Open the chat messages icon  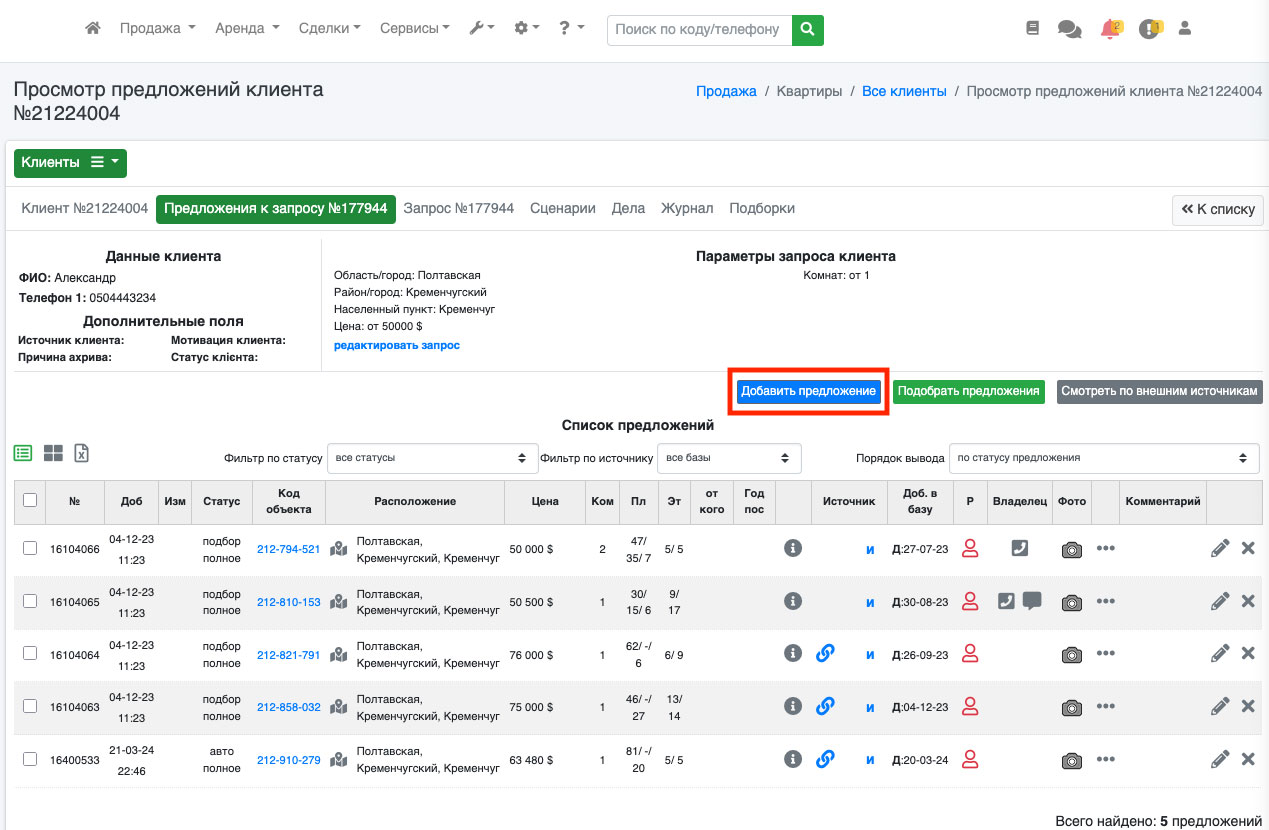point(1069,30)
